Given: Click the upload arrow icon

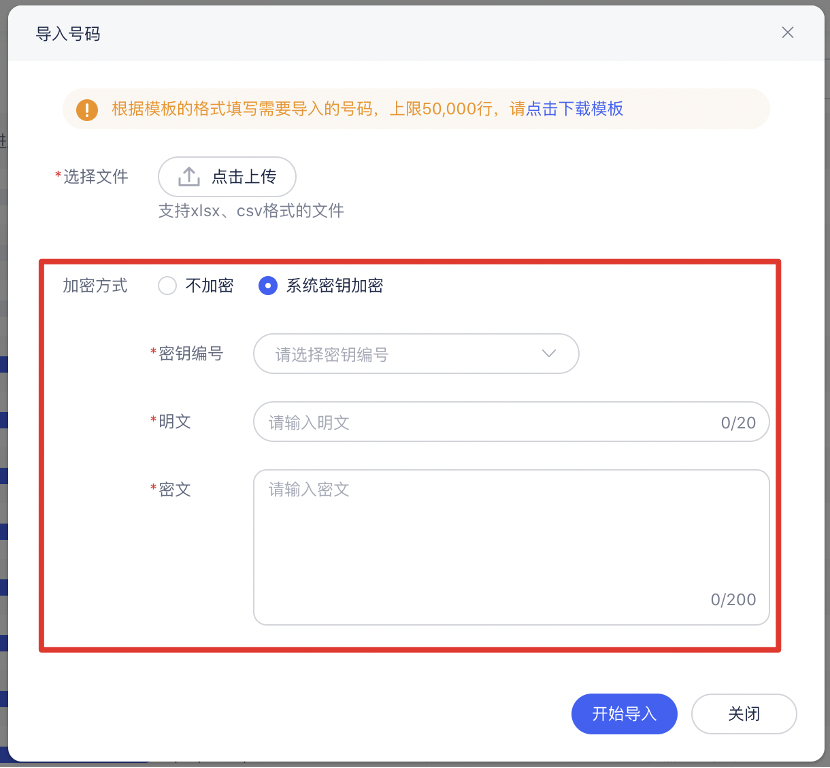Looking at the screenshot, I should [x=189, y=176].
